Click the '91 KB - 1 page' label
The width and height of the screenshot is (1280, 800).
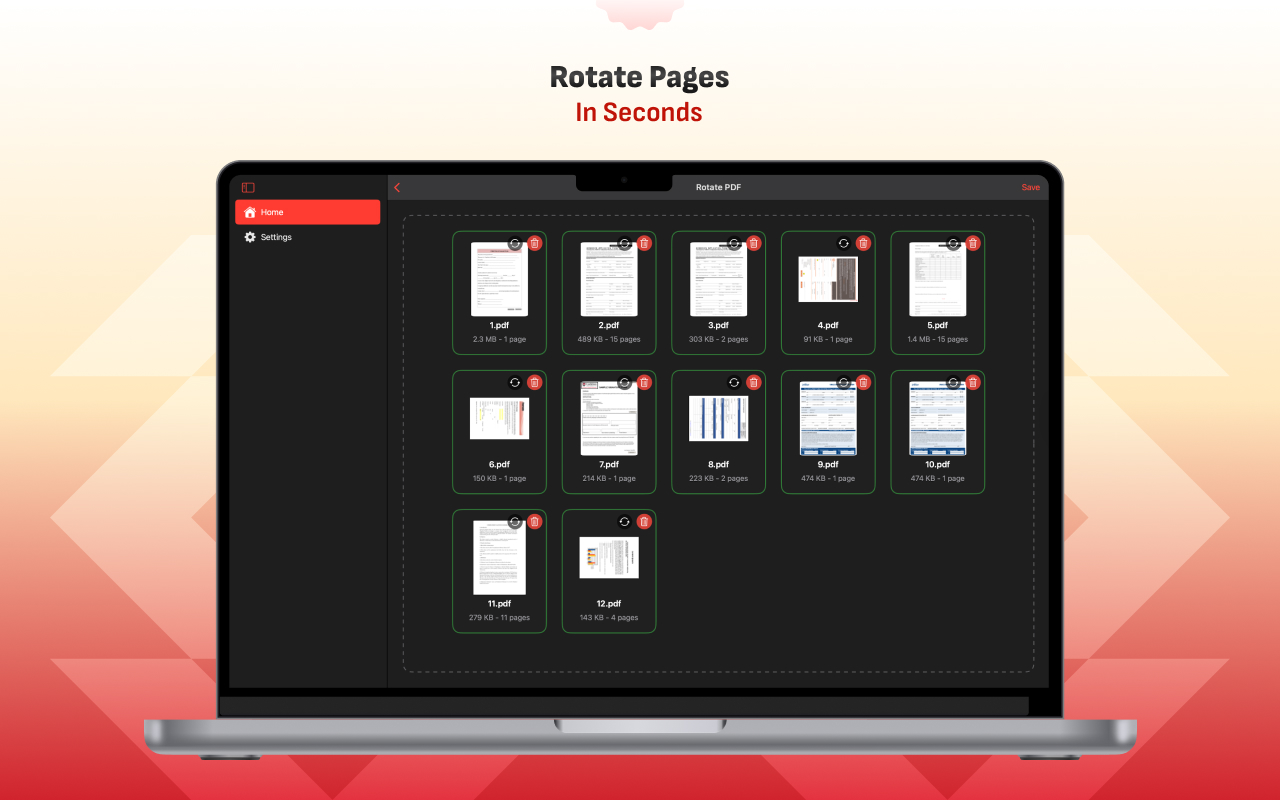[x=828, y=340]
